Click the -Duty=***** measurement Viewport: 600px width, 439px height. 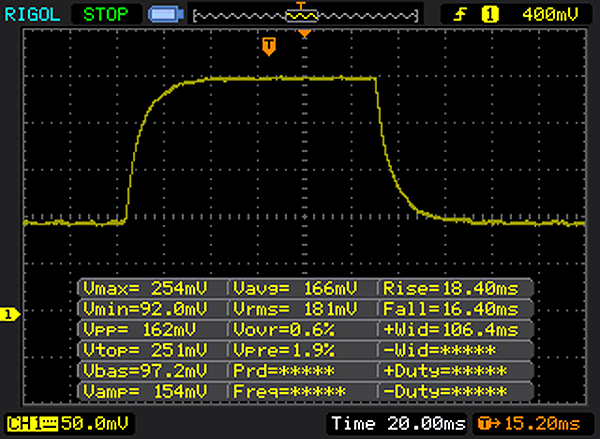tap(445, 391)
